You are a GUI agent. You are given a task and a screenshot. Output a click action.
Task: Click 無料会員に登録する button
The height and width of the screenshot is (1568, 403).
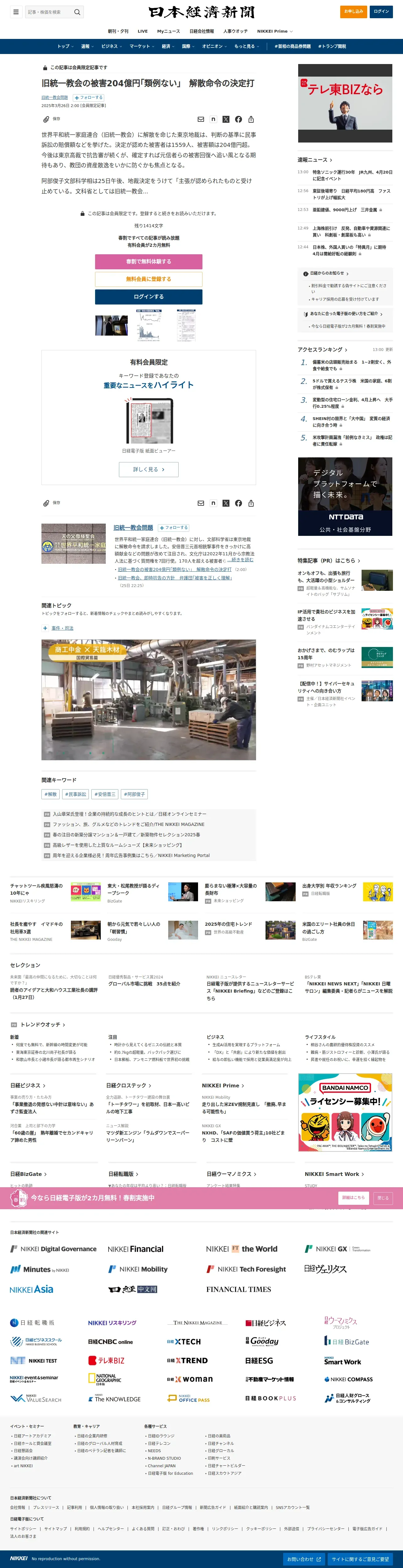[148, 279]
